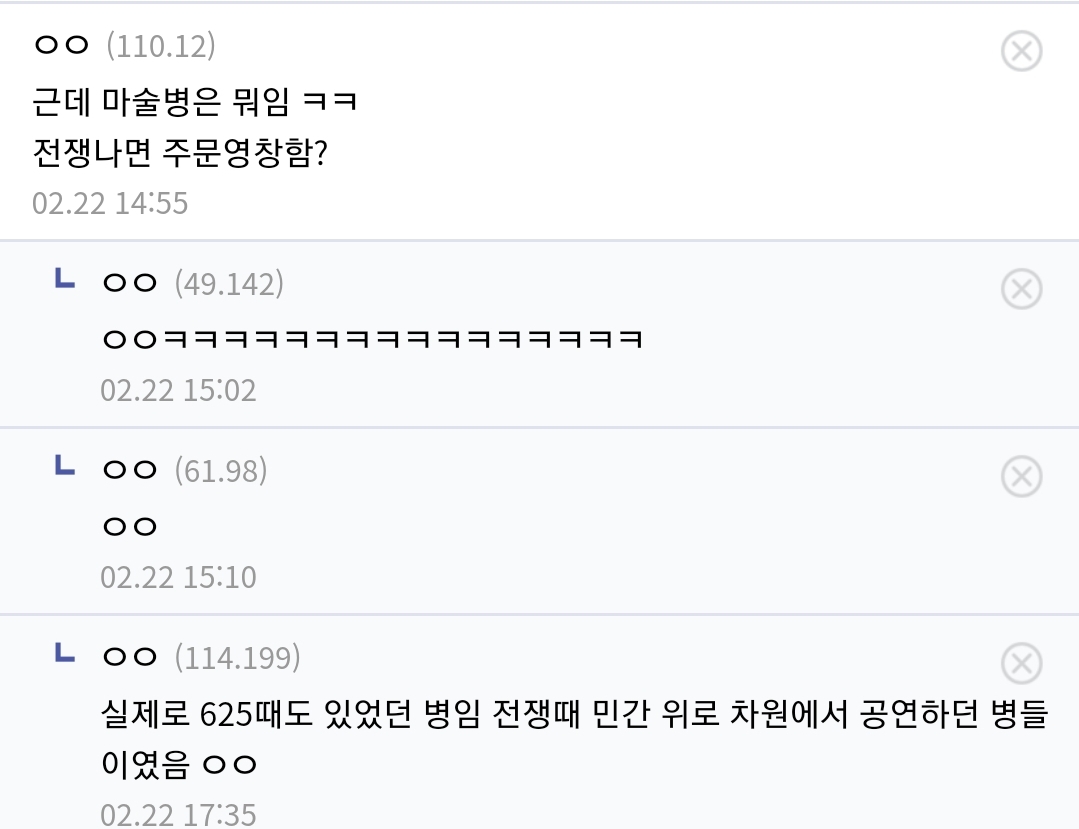Click the reply arrow beside user 49.142
The image size is (1079, 829).
[x=65, y=280]
